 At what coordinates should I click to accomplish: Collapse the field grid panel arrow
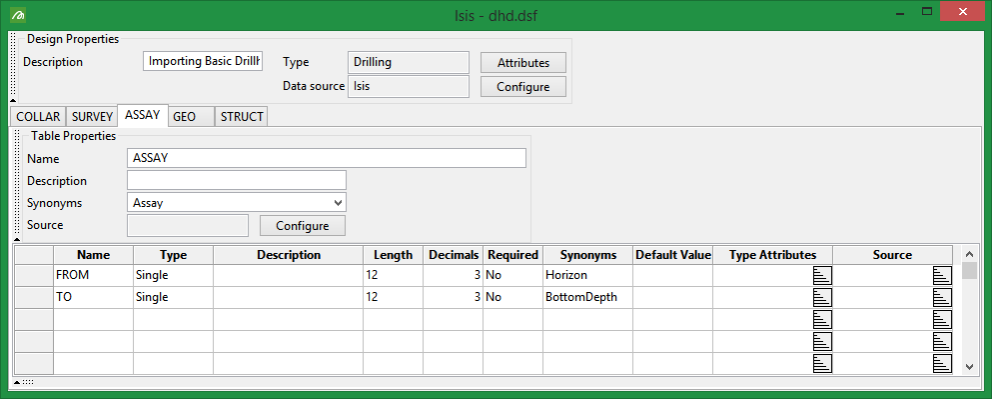17,382
